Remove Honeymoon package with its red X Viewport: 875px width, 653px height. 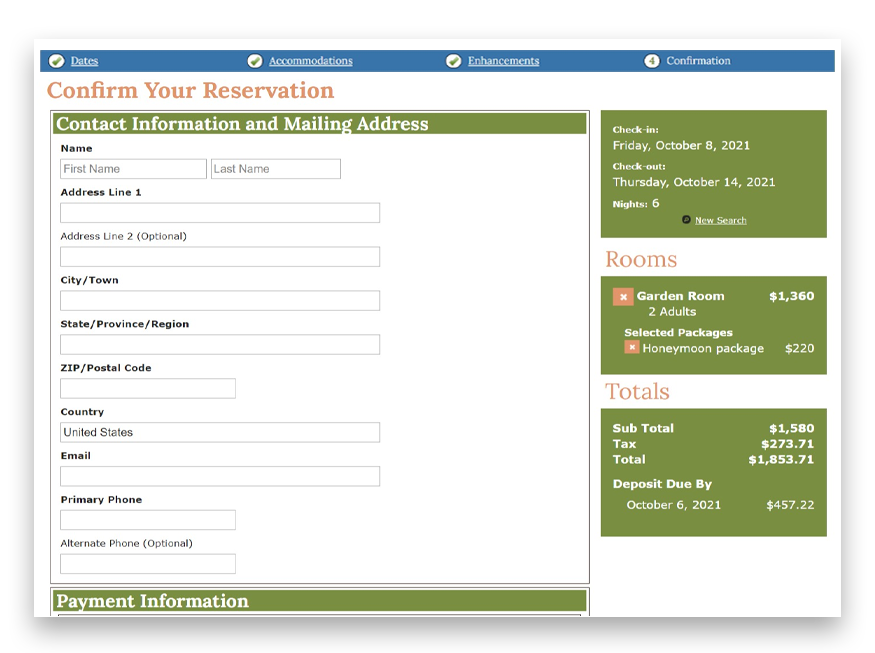[631, 347]
